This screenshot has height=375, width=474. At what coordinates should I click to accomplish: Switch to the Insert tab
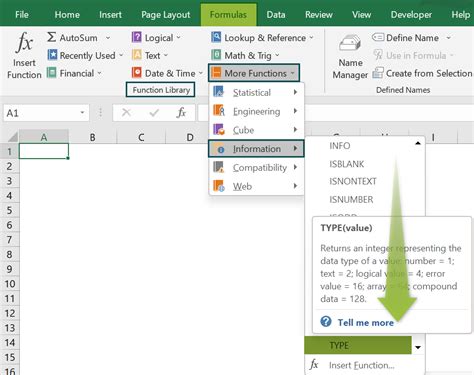click(x=110, y=15)
